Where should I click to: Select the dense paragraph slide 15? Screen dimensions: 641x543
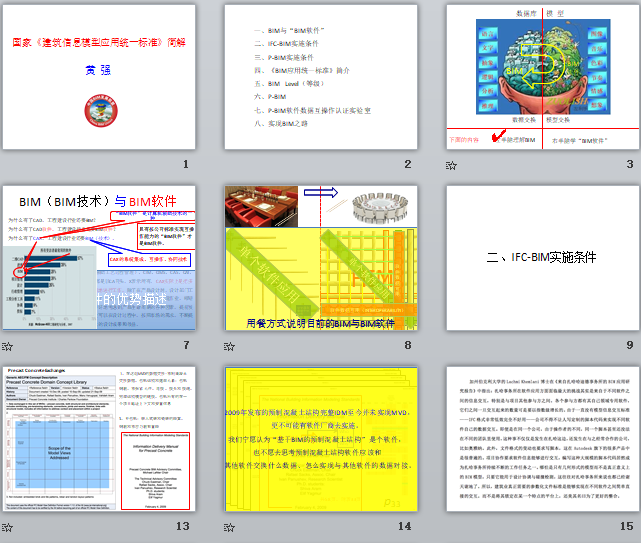[x=543, y=439]
